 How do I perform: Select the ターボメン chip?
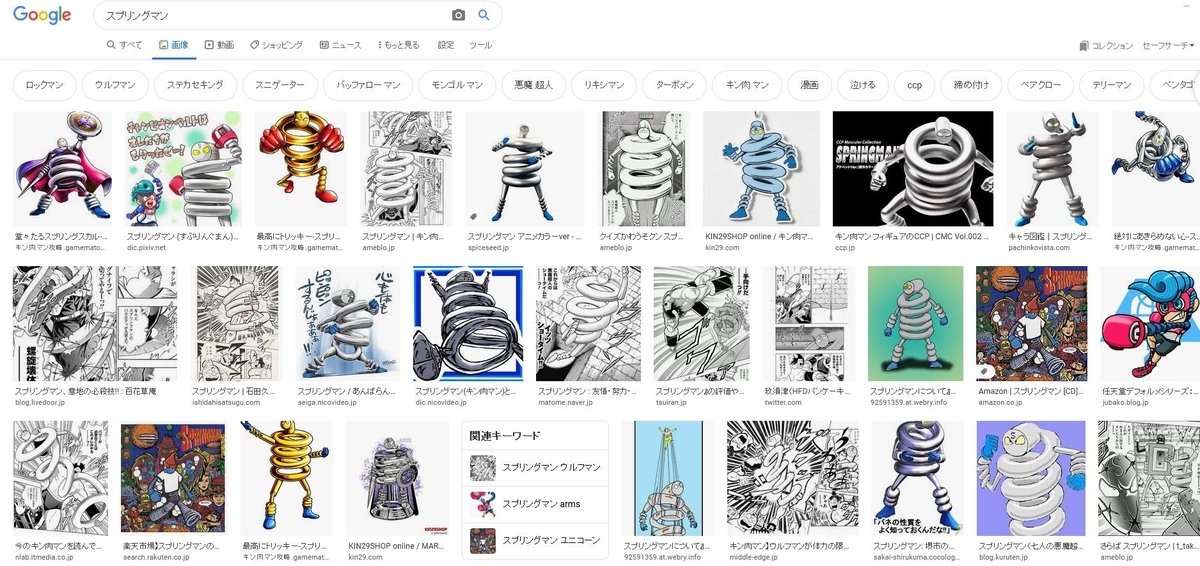[675, 85]
